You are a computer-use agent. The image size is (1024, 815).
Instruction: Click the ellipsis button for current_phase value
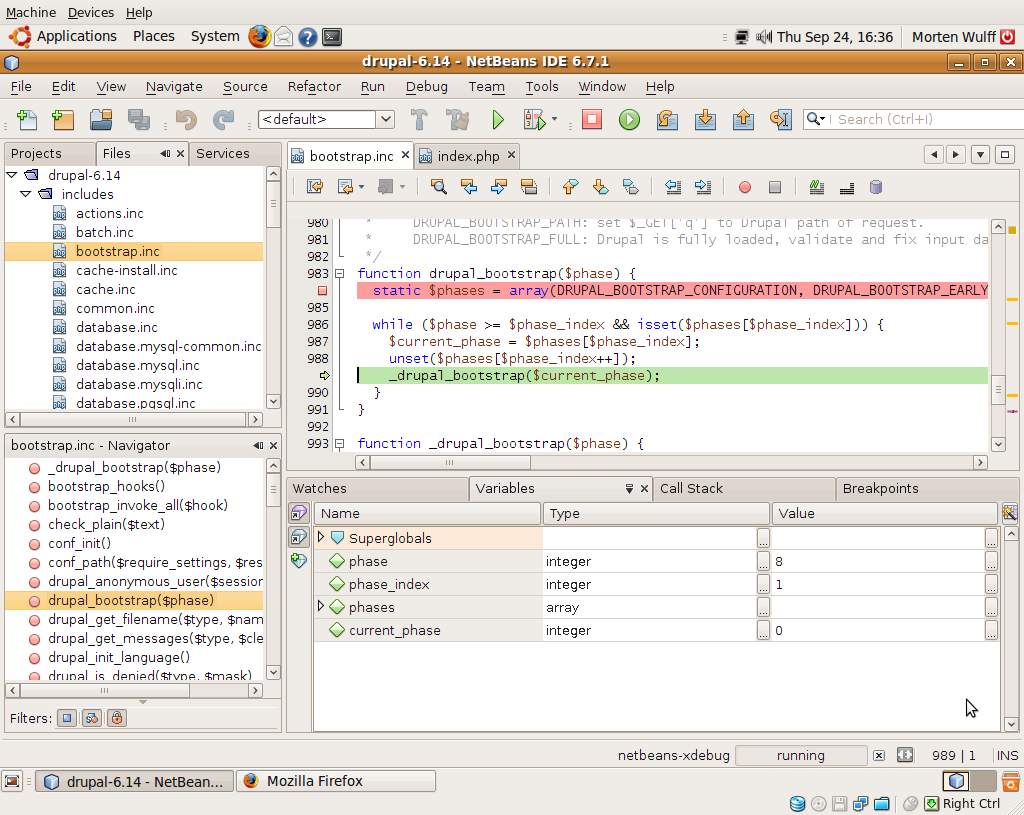click(x=991, y=630)
